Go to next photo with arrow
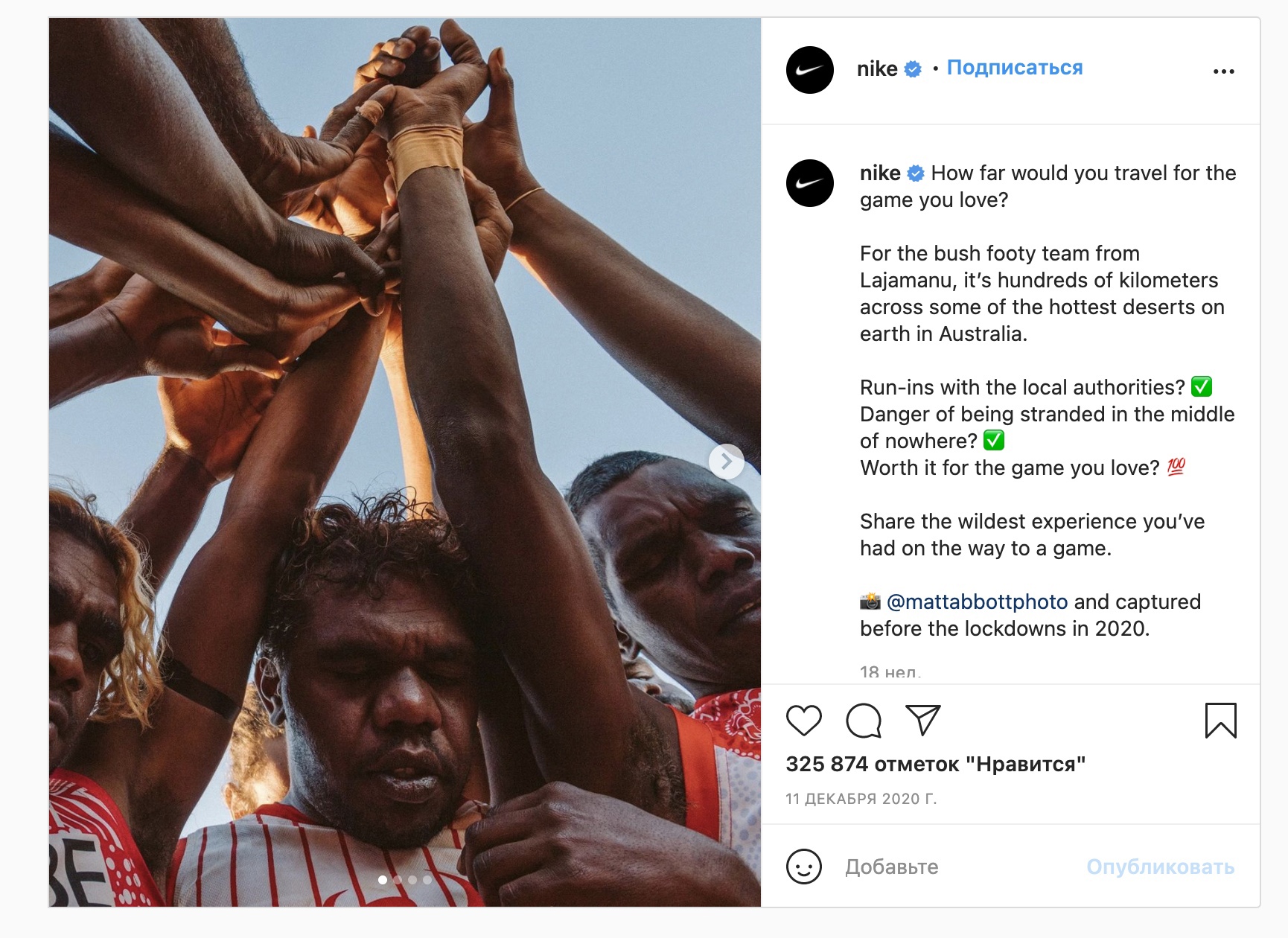This screenshot has height=938, width=1288. (x=726, y=462)
